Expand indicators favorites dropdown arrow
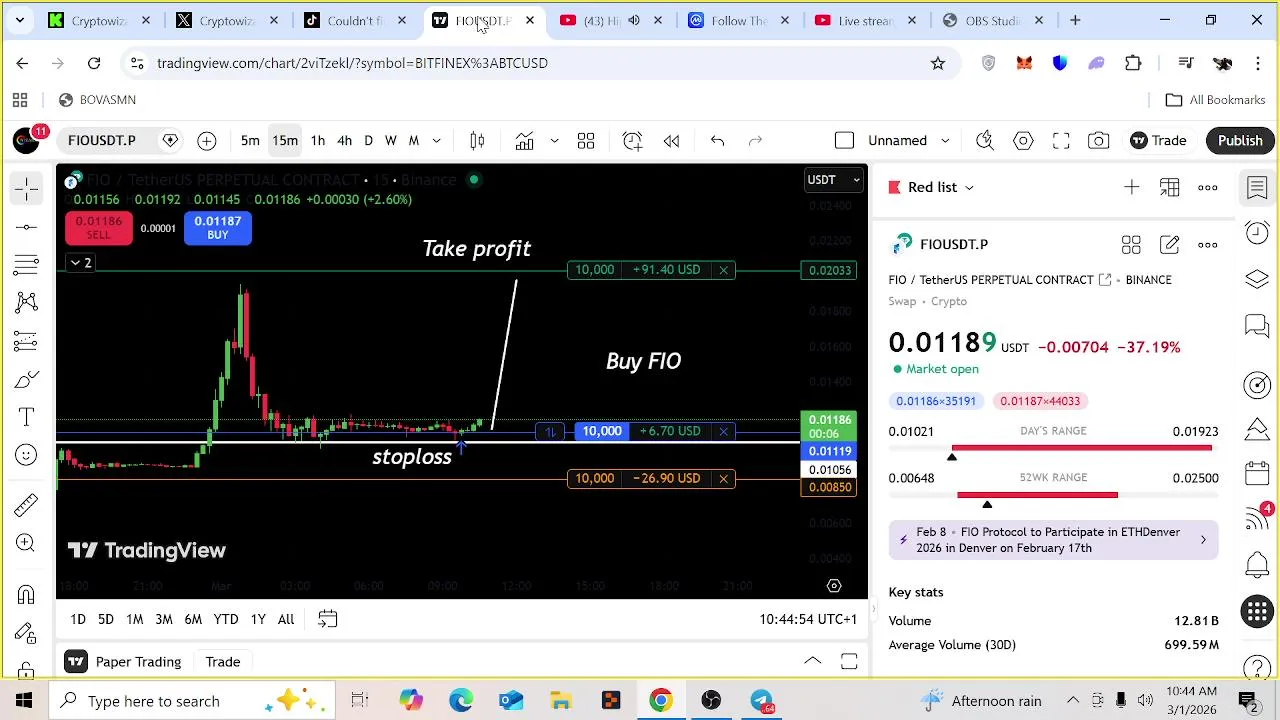 tap(554, 141)
